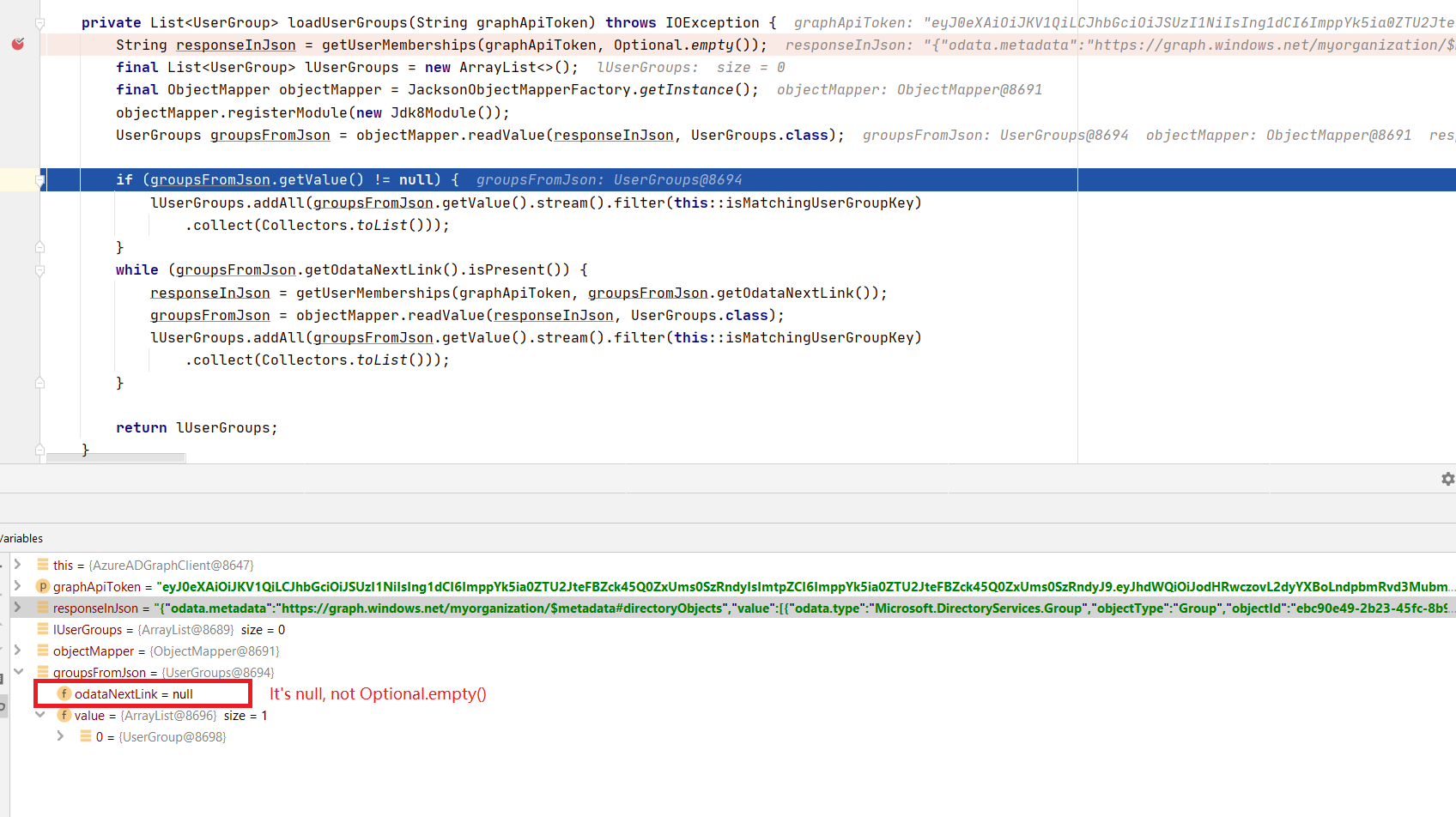The height and width of the screenshot is (817, 1456).
Task: Click the value field 'f' icon
Action: tap(64, 715)
